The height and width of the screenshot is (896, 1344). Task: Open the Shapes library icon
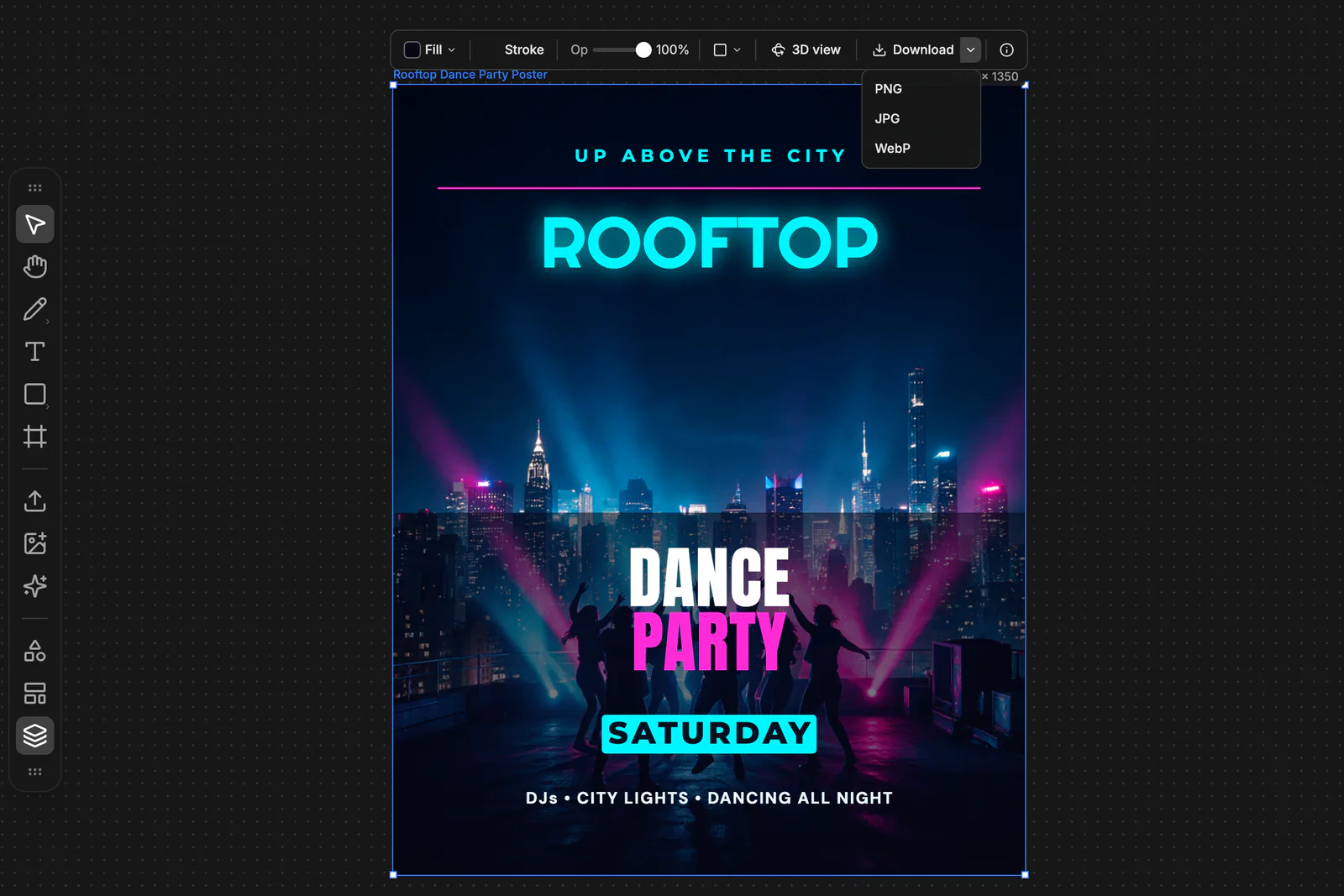(x=34, y=651)
